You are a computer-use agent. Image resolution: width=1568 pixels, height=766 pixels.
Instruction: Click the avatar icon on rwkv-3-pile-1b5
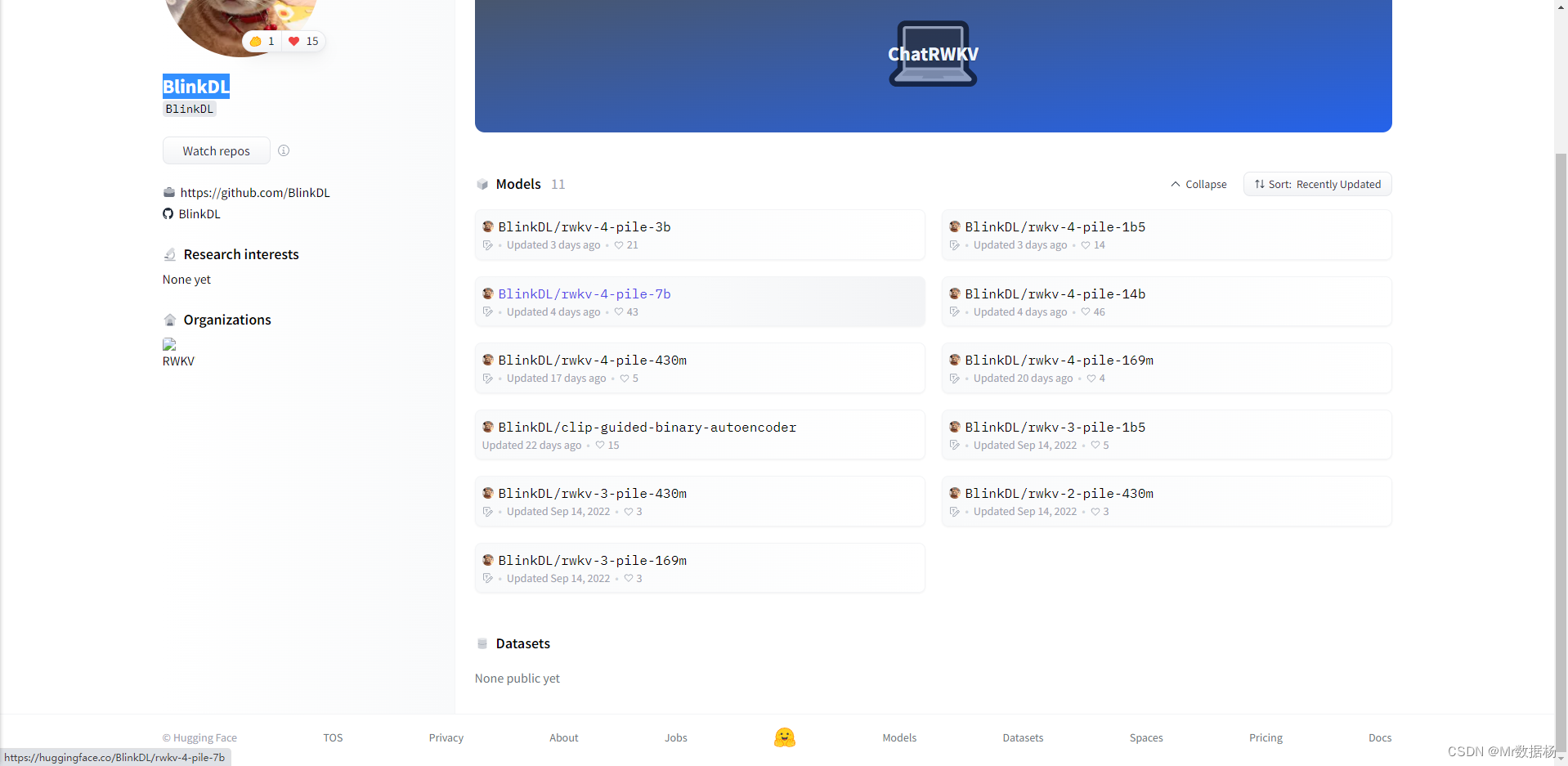[955, 427]
